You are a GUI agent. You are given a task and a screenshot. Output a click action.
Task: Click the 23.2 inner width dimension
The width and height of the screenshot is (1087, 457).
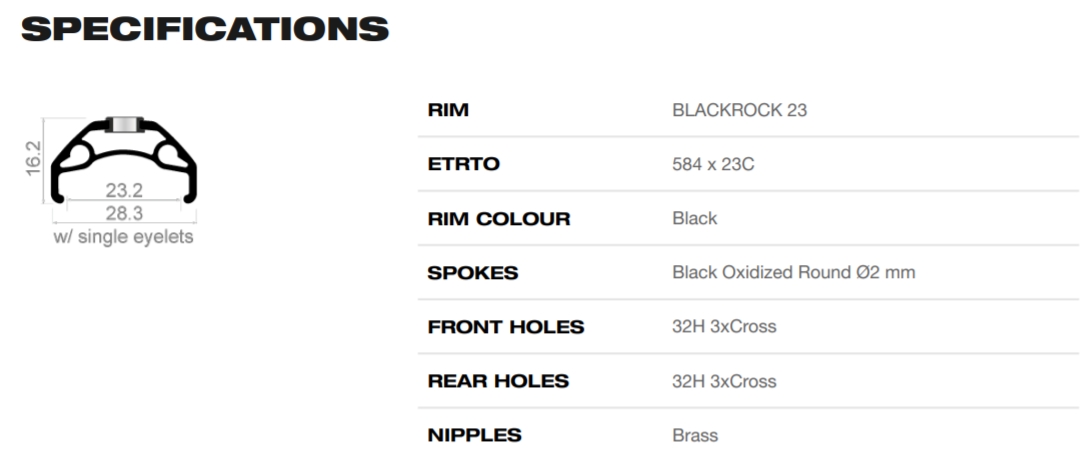[x=124, y=189]
